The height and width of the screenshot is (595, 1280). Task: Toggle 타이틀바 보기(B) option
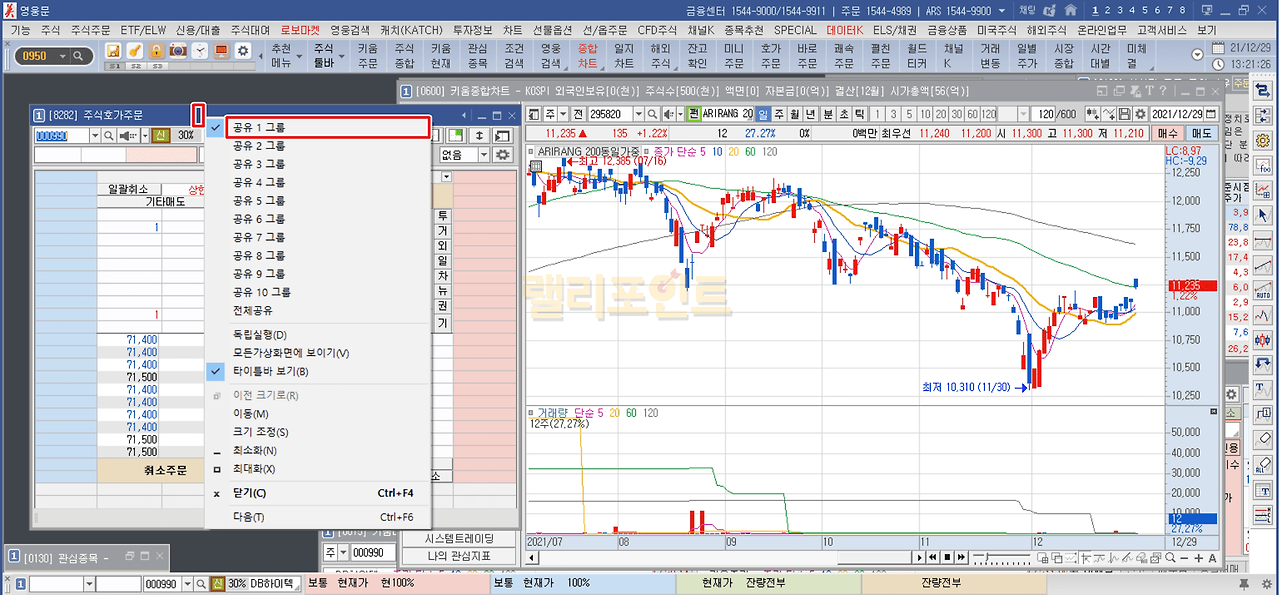point(270,371)
